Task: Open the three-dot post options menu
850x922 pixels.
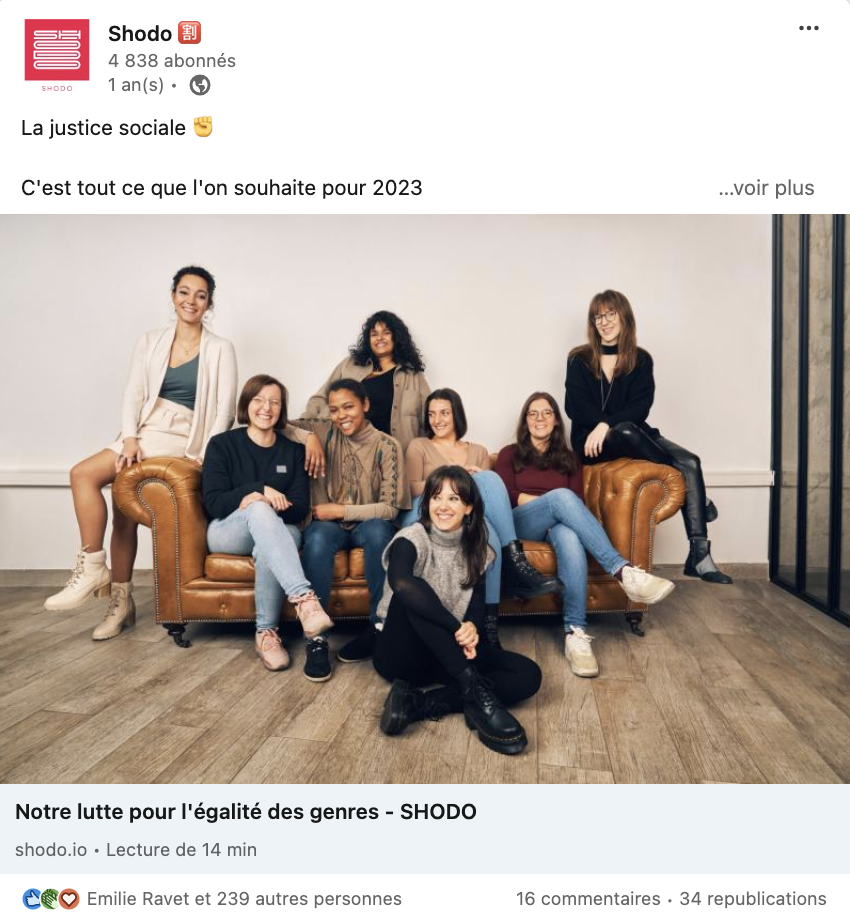Action: point(808,28)
